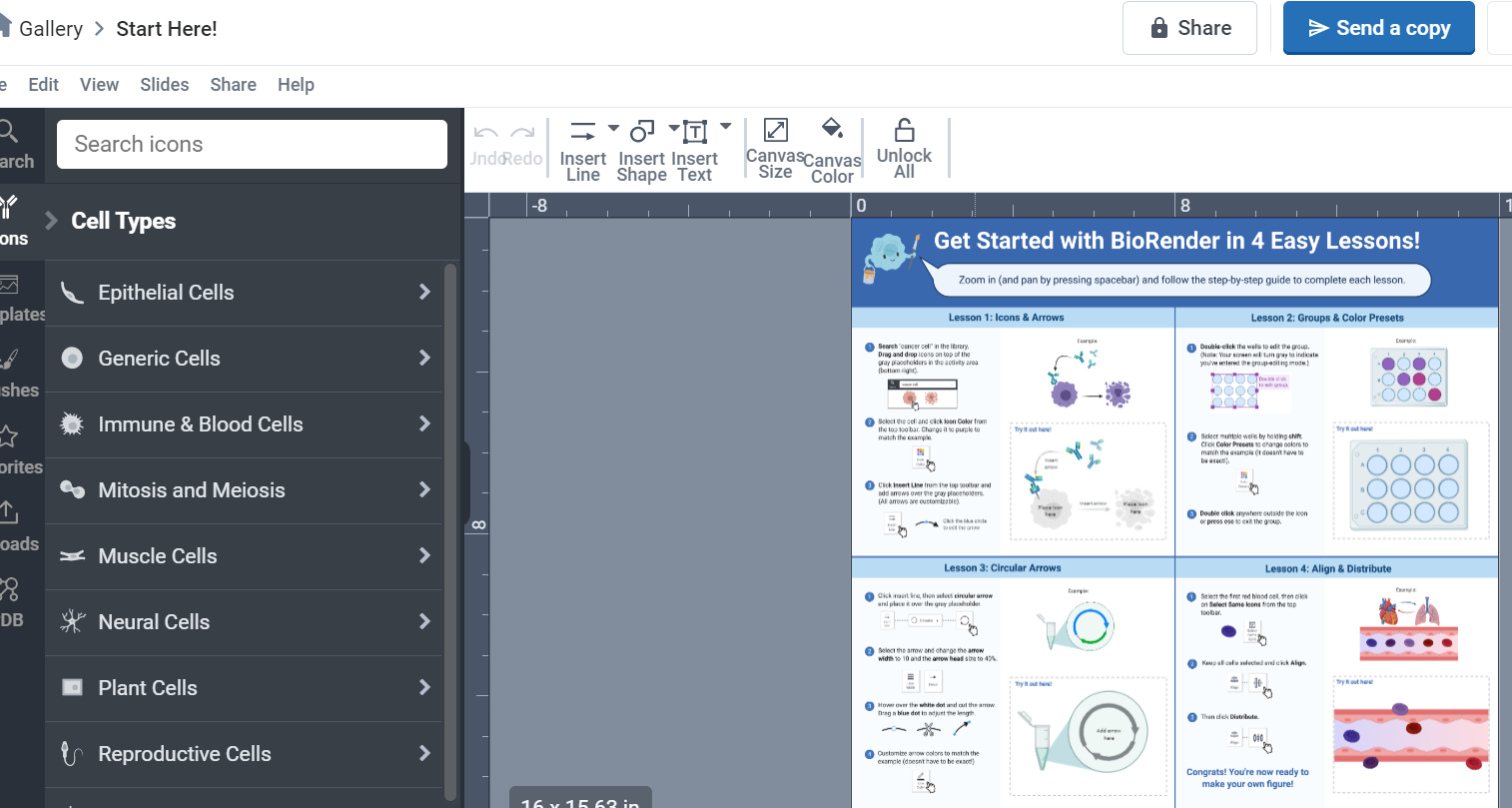The width and height of the screenshot is (1512, 808).
Task: Open the Favorites star panel
Action: 21,451
